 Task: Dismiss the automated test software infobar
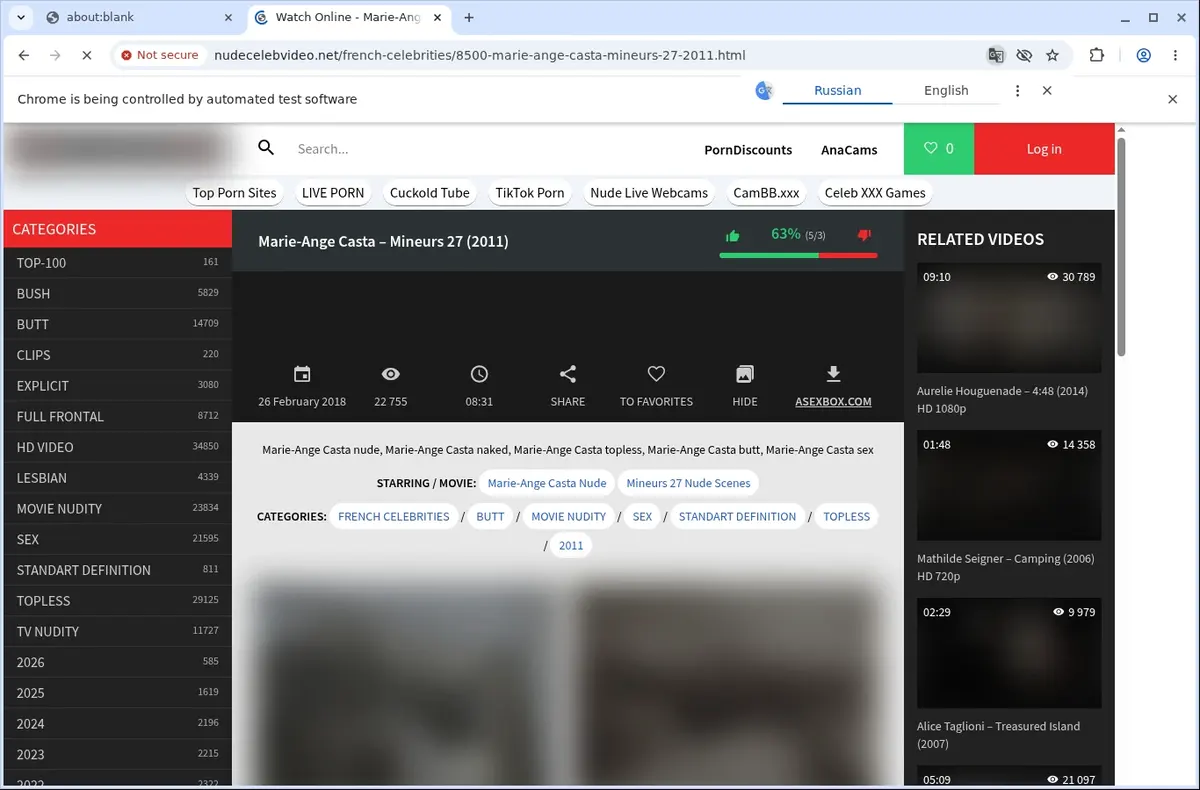coord(1173,99)
